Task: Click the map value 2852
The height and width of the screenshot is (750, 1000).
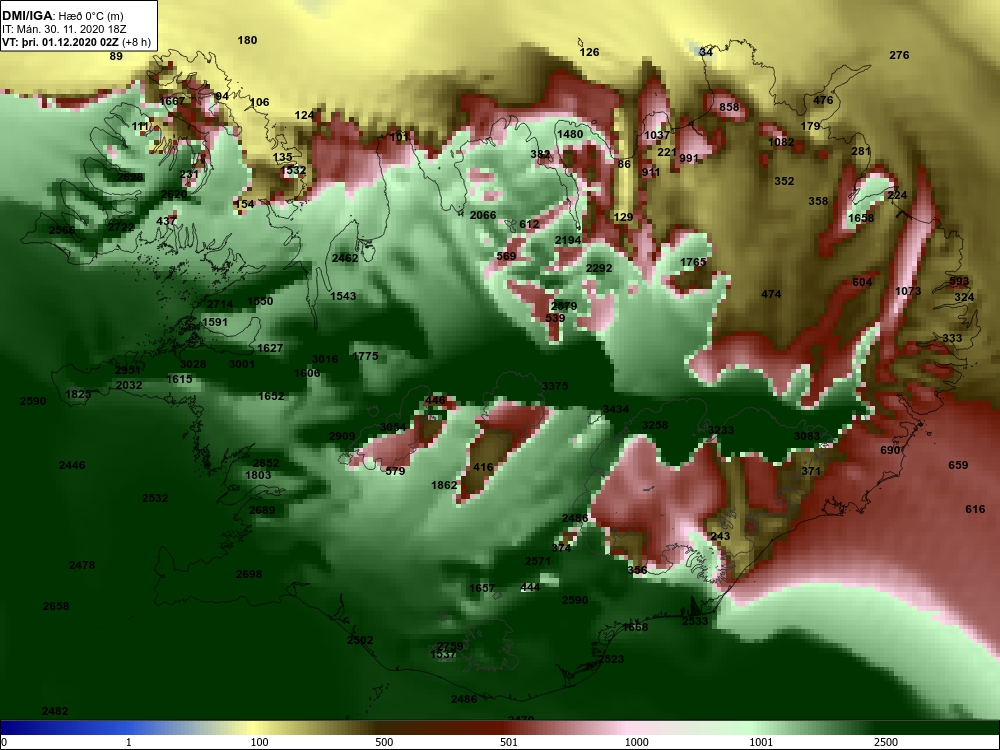Action: coord(266,464)
